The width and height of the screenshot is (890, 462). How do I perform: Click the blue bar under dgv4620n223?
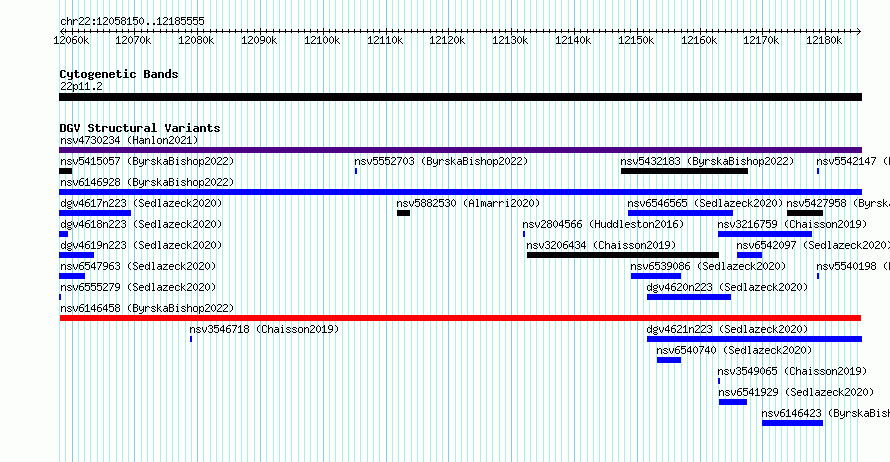689,297
